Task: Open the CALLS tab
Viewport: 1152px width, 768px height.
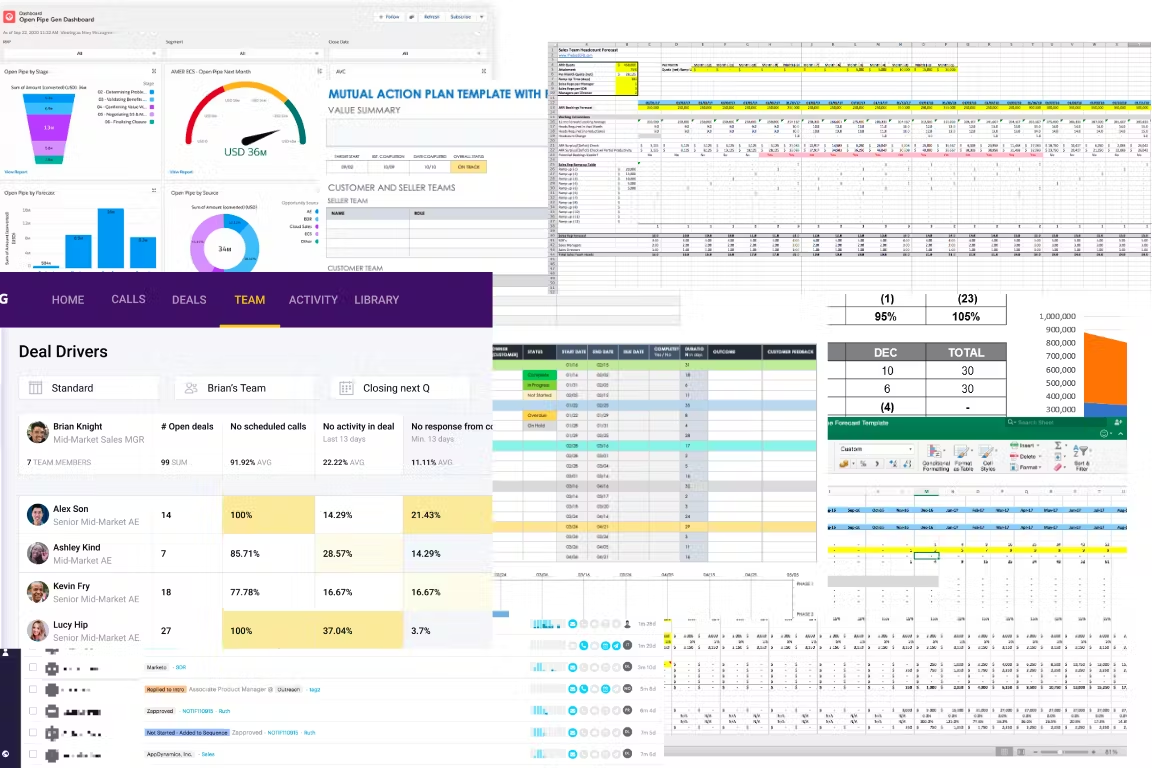Action: click(x=128, y=299)
